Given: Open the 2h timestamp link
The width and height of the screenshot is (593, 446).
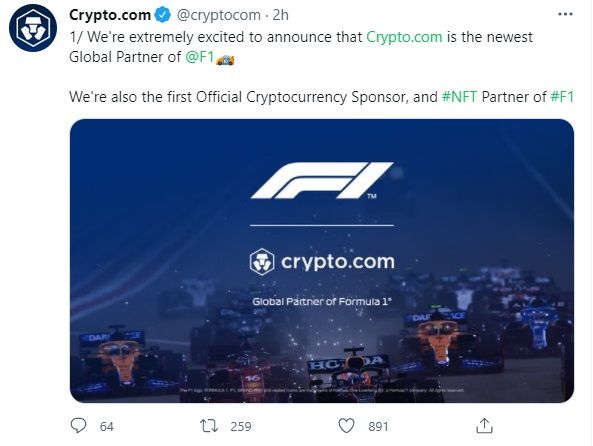Looking at the screenshot, I should [x=281, y=15].
